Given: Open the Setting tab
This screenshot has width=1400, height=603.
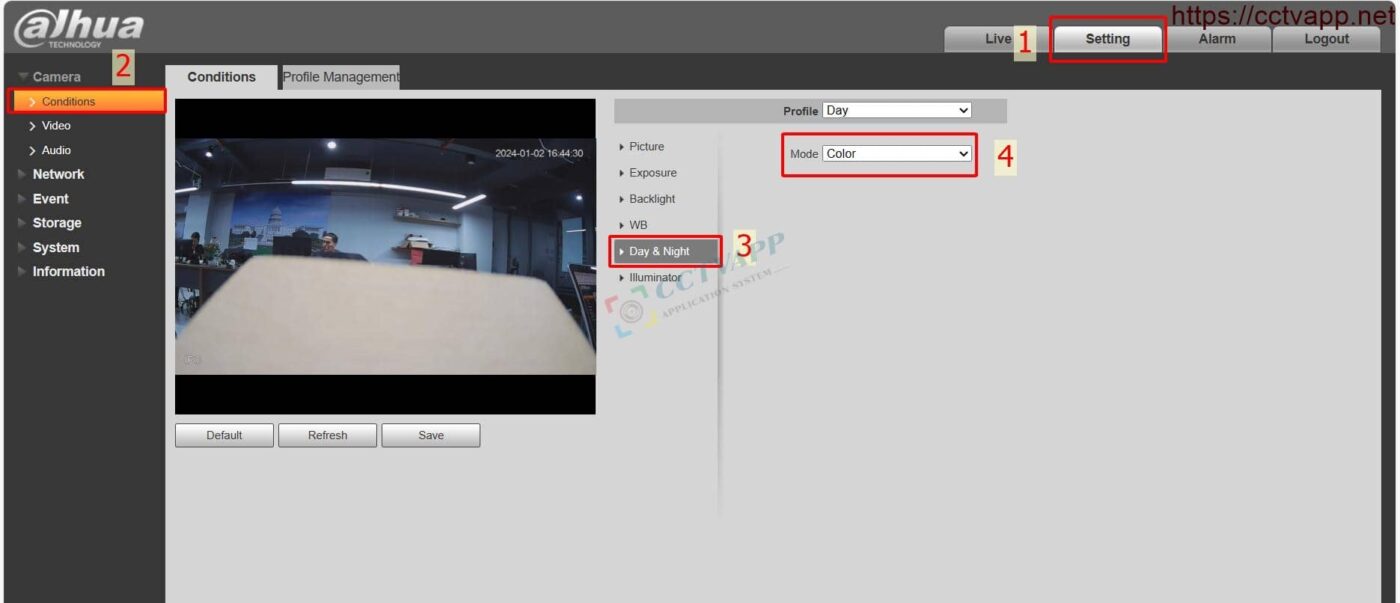Looking at the screenshot, I should pos(1106,38).
